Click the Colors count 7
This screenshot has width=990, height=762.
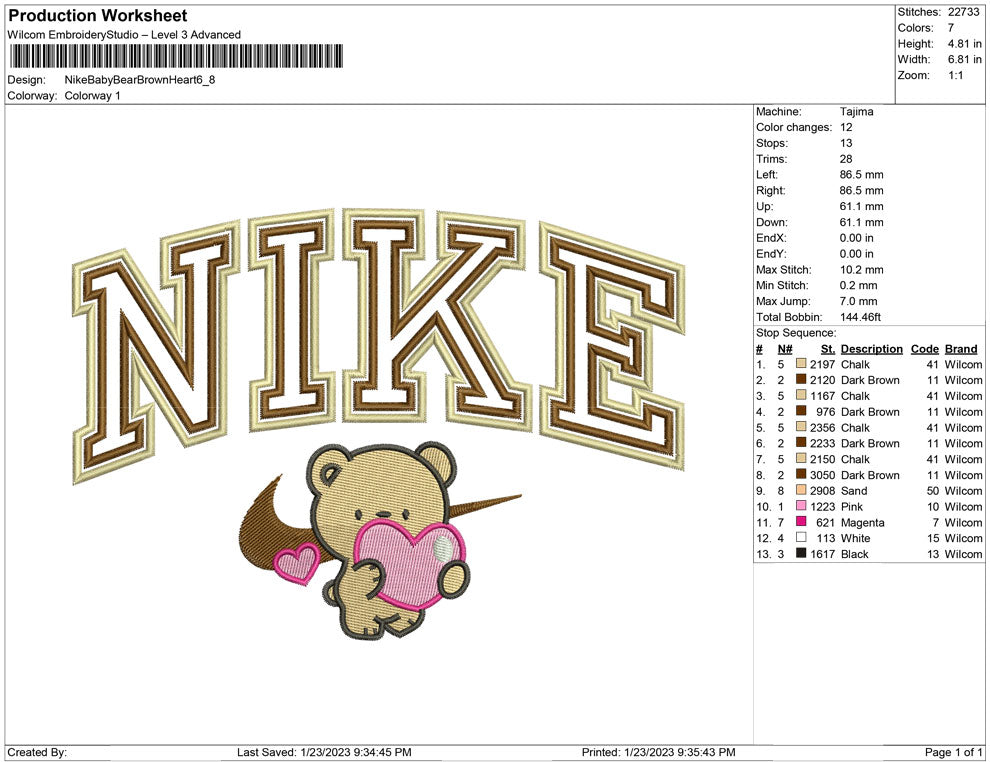pos(951,28)
